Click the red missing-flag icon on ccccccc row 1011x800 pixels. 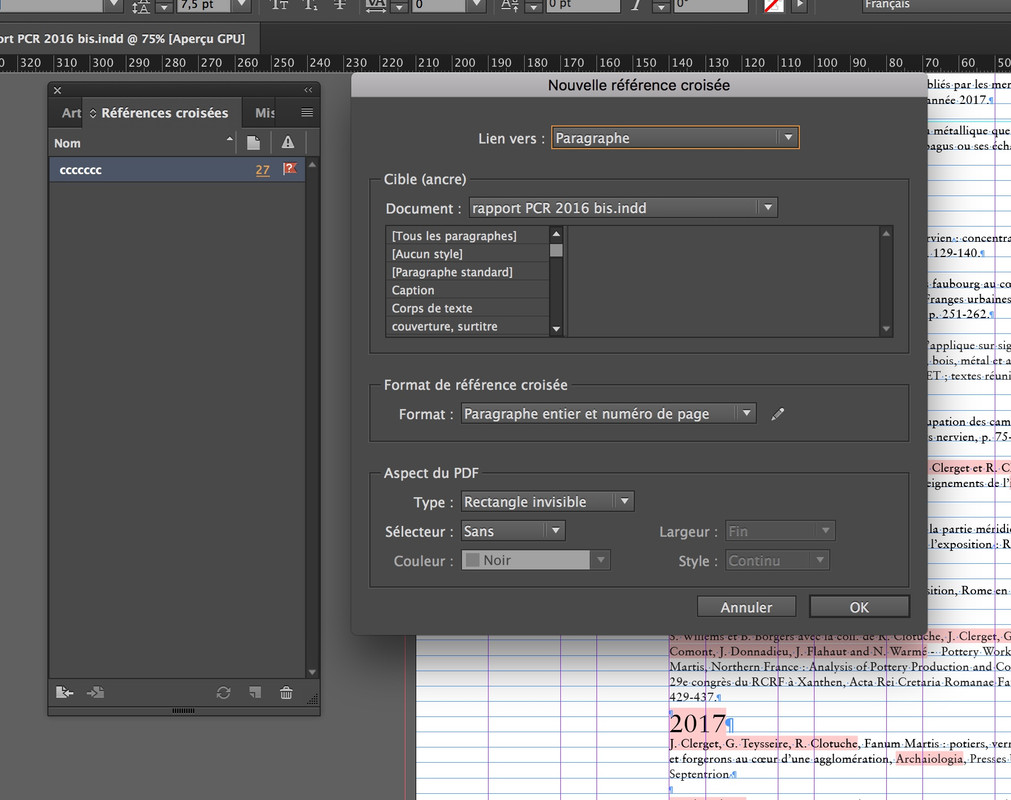click(290, 169)
